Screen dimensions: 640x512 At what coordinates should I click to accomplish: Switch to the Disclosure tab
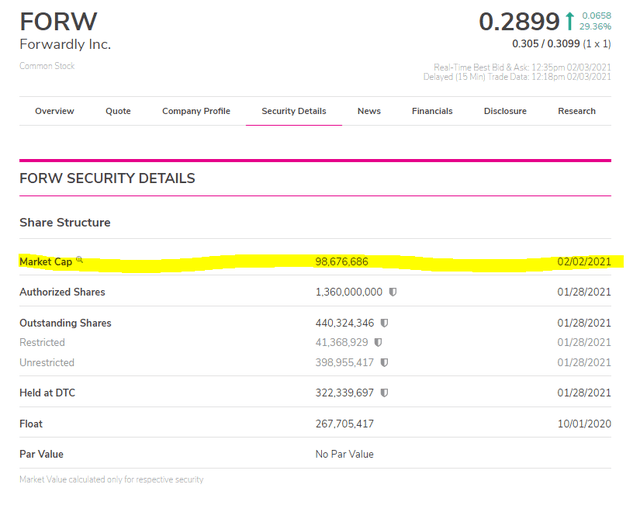coord(505,111)
